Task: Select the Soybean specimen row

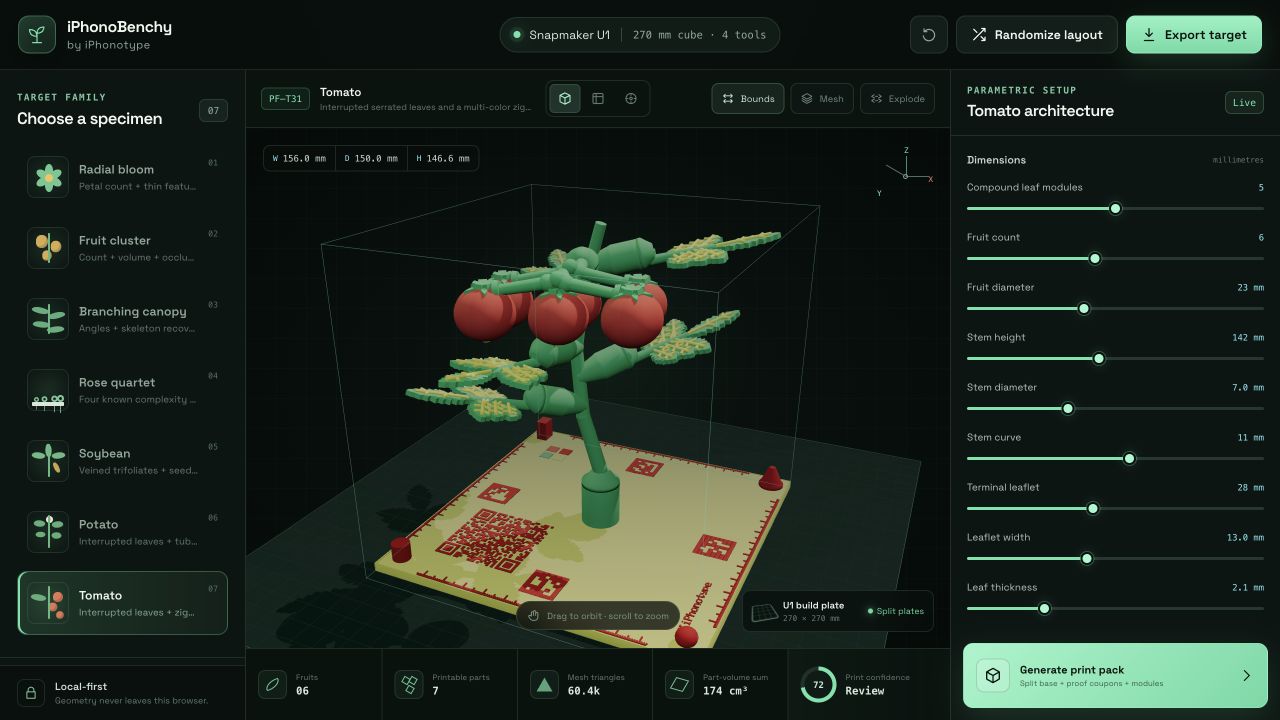Action: (x=123, y=461)
